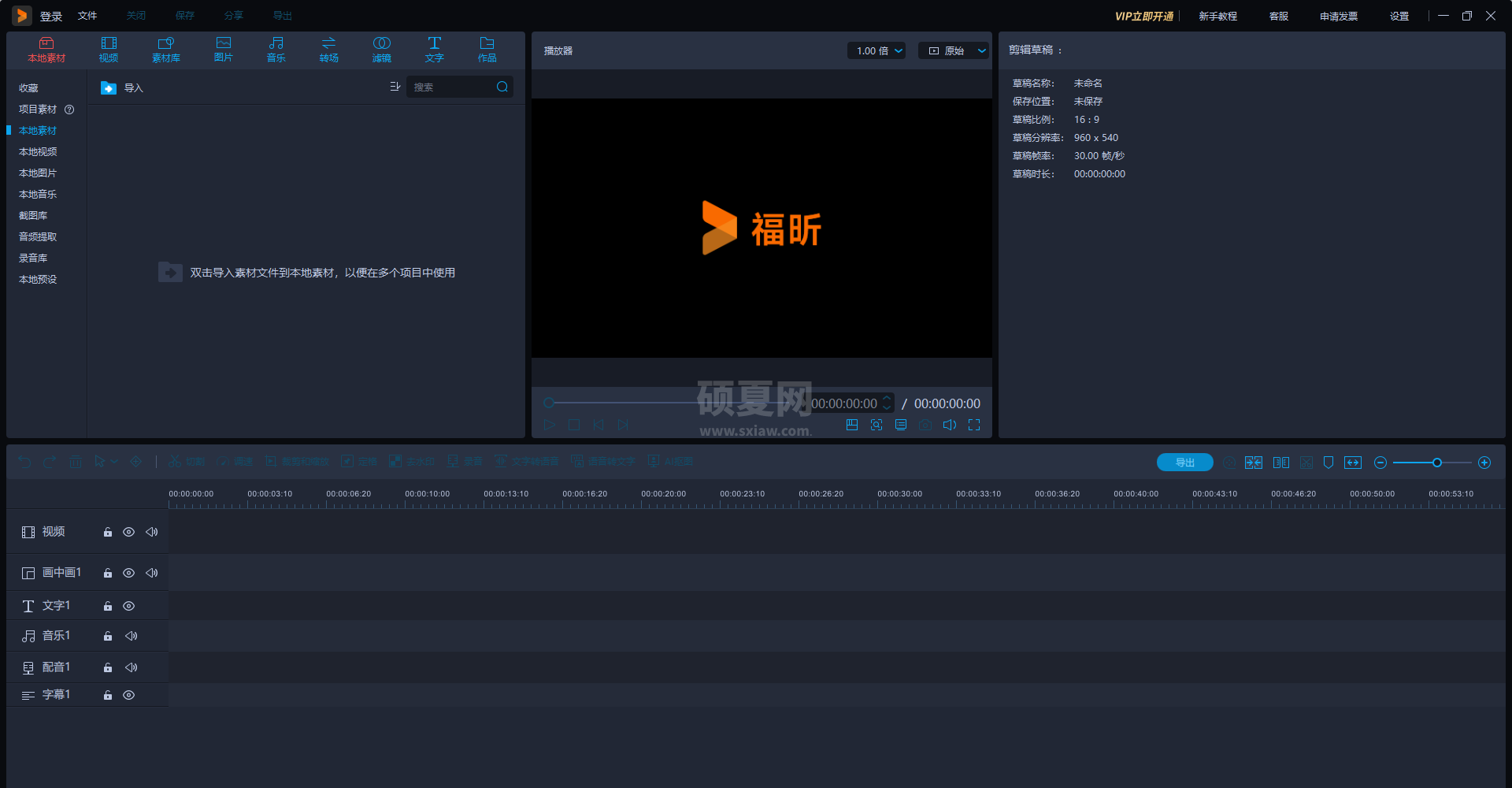
Task: Open the 滤镜 filters tab
Action: click(382, 50)
